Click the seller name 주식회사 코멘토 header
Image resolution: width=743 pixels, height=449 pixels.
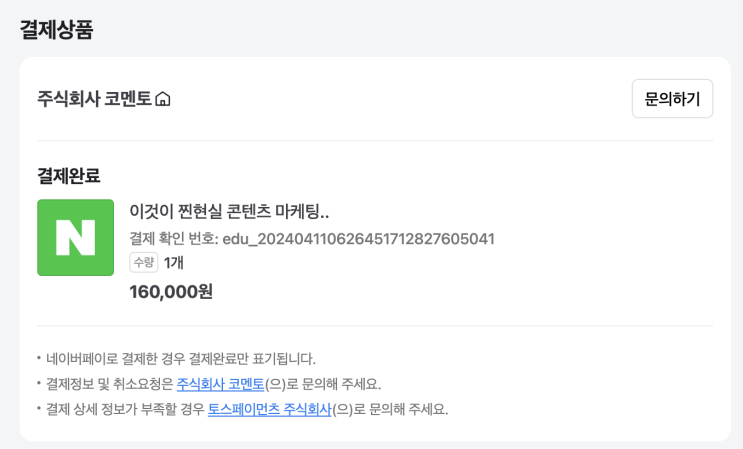click(x=94, y=99)
